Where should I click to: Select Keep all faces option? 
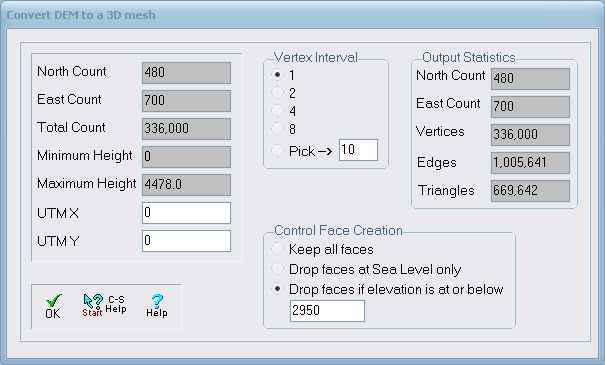[x=277, y=249]
